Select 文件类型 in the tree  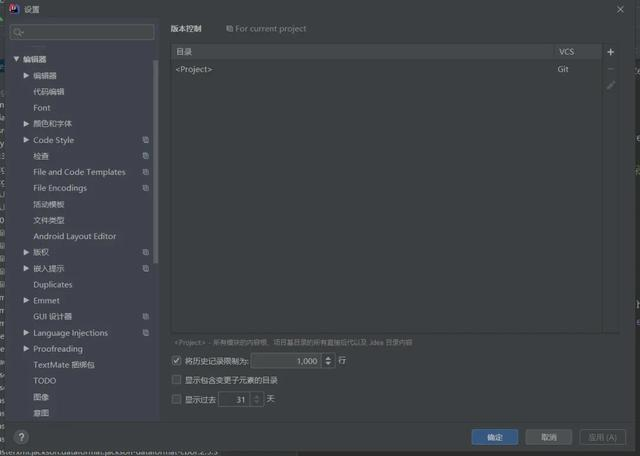click(x=49, y=220)
